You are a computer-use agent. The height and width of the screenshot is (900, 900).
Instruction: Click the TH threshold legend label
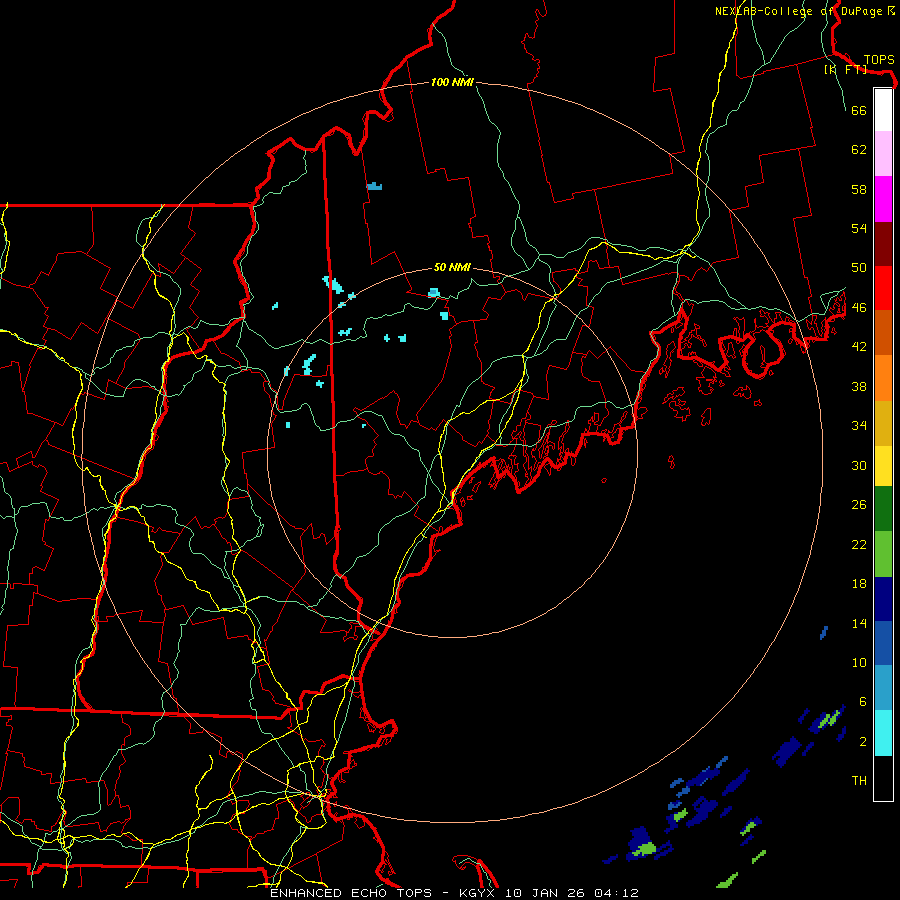coord(859,781)
